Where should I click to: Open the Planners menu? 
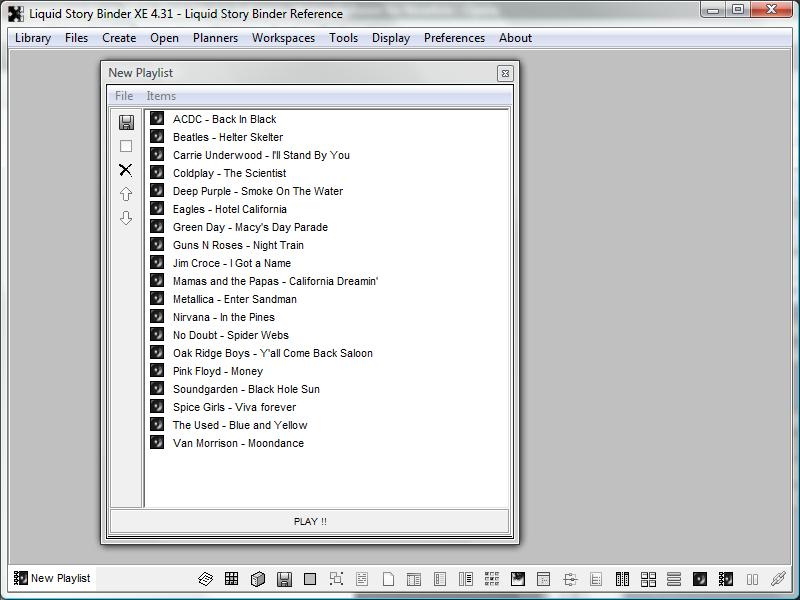click(x=215, y=38)
